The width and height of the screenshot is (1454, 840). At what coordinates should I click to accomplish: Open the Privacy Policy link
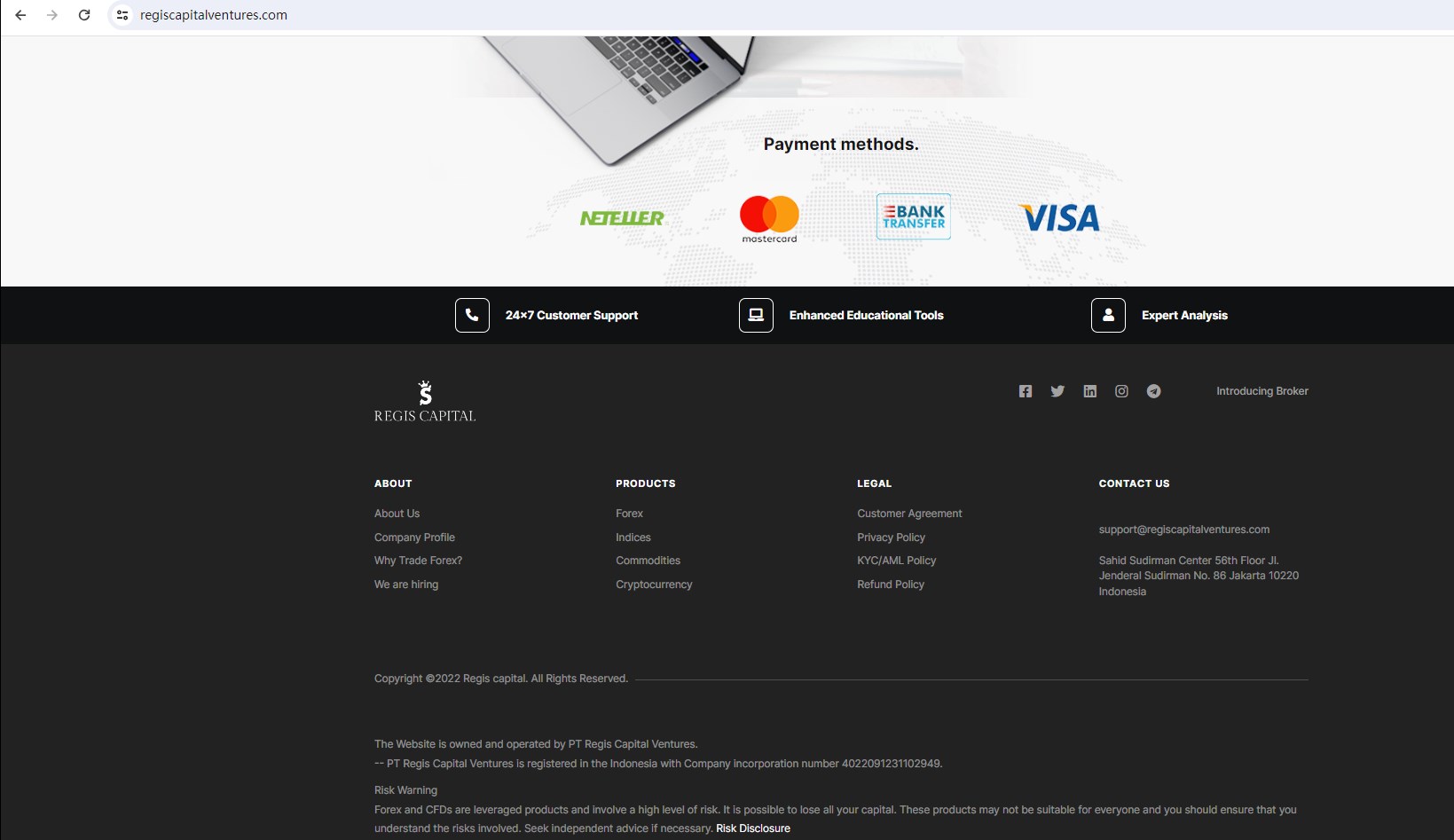891,538
